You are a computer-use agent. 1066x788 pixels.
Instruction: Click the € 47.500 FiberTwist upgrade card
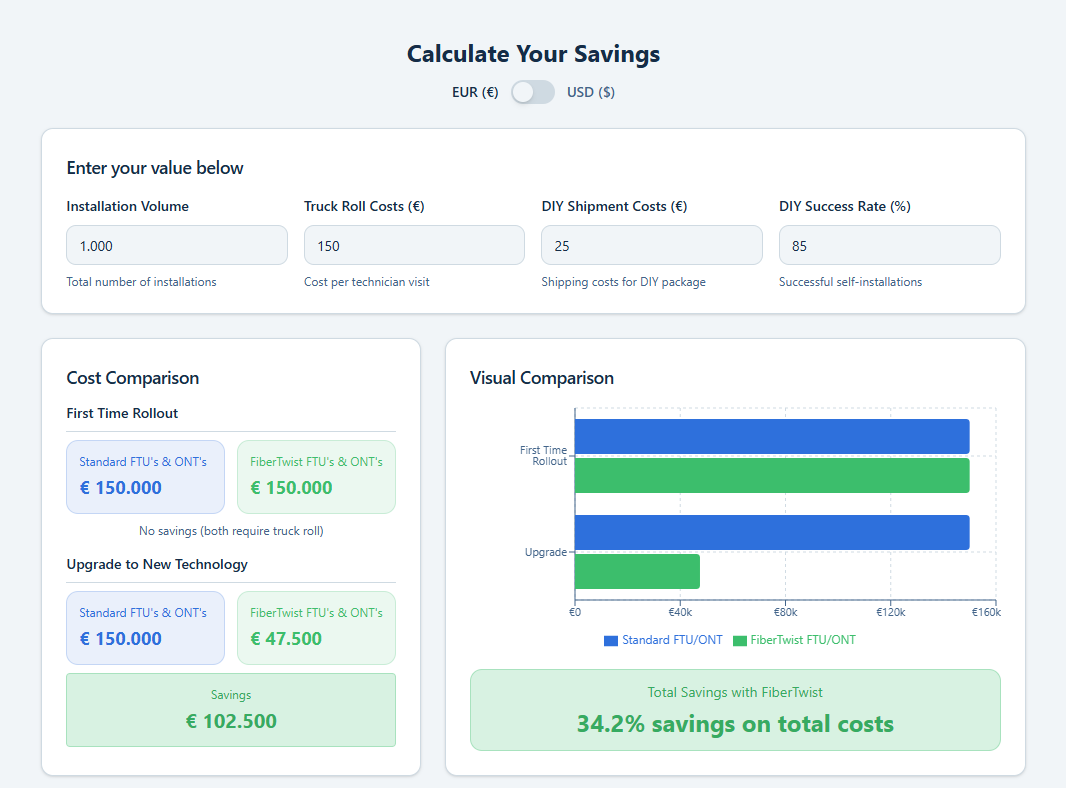316,628
